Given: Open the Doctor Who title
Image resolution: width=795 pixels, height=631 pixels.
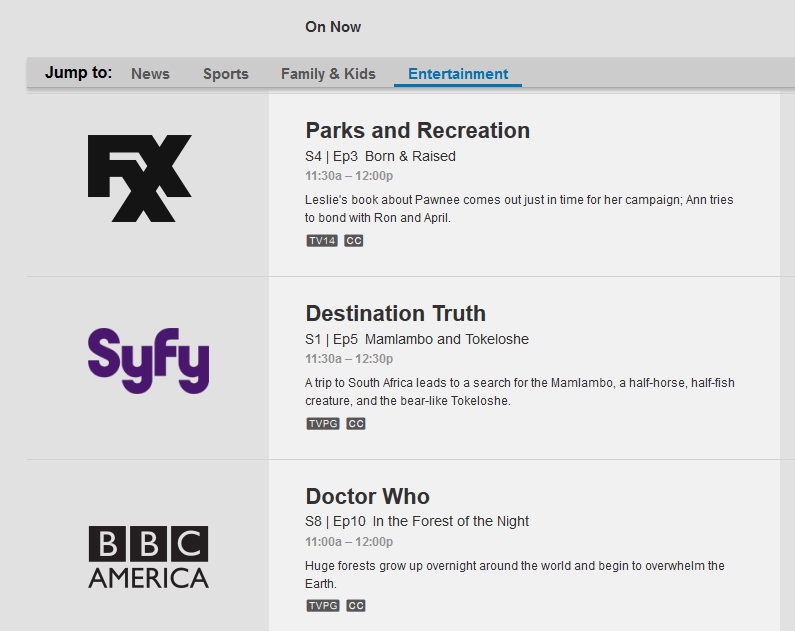Looking at the screenshot, I should point(368,496).
